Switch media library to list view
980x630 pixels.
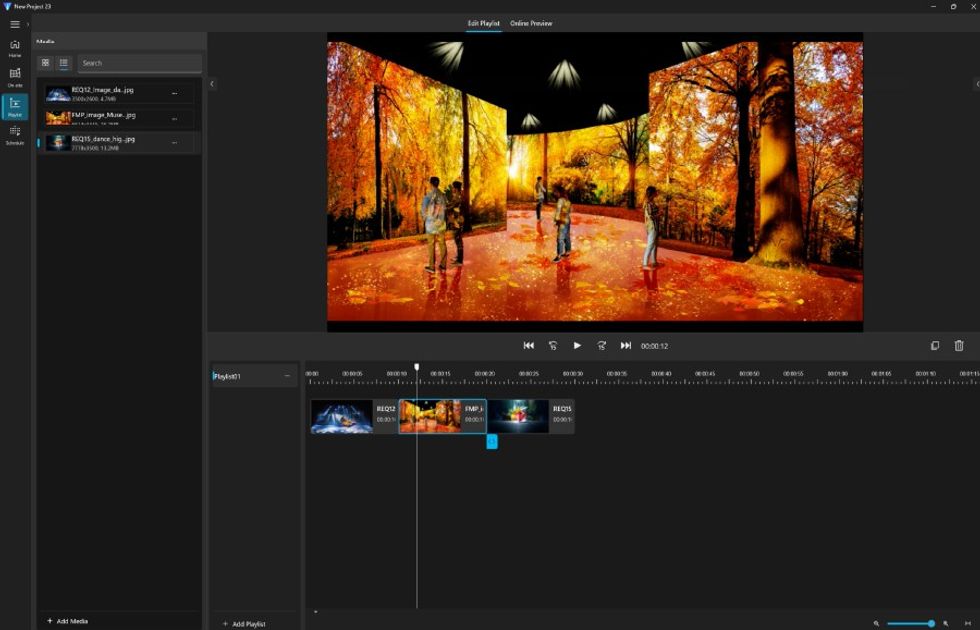(x=66, y=62)
